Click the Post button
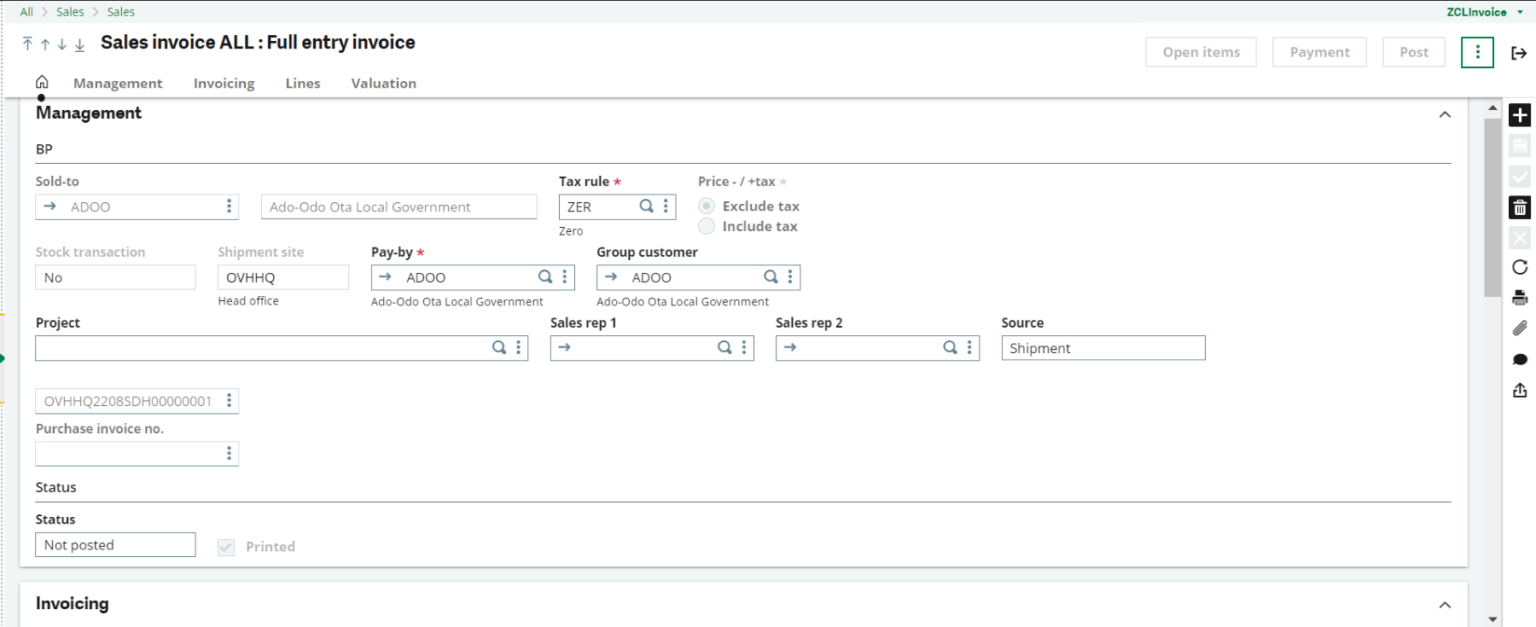Screen dimensions: 1536x627 click(1414, 52)
